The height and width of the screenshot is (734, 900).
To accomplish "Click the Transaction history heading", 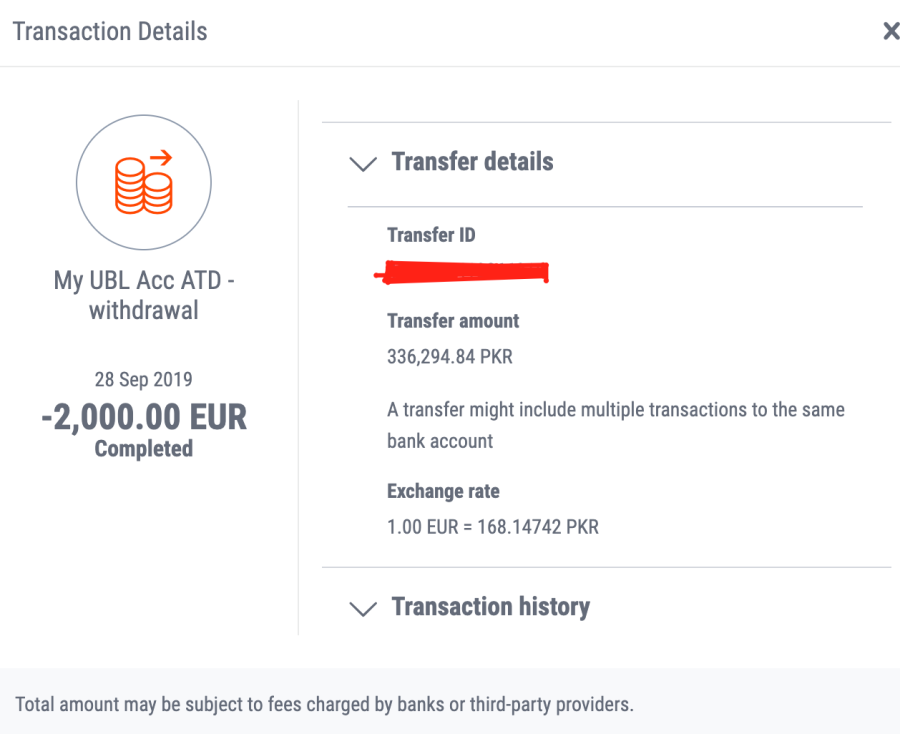I will tap(491, 607).
